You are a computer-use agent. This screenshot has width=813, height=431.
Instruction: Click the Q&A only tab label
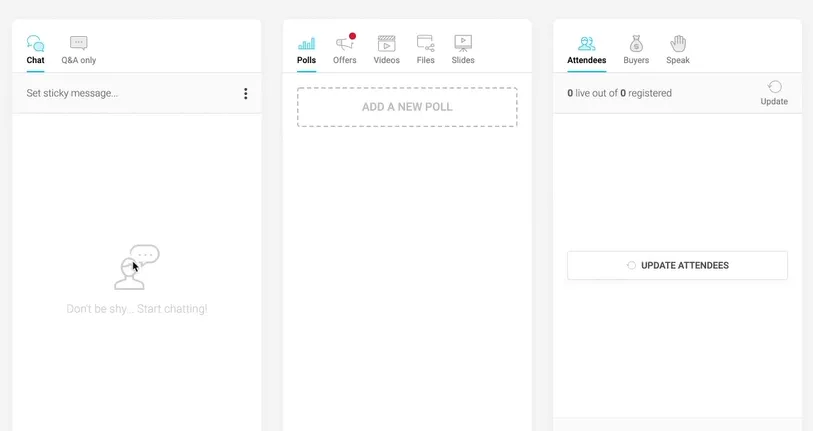(79, 60)
